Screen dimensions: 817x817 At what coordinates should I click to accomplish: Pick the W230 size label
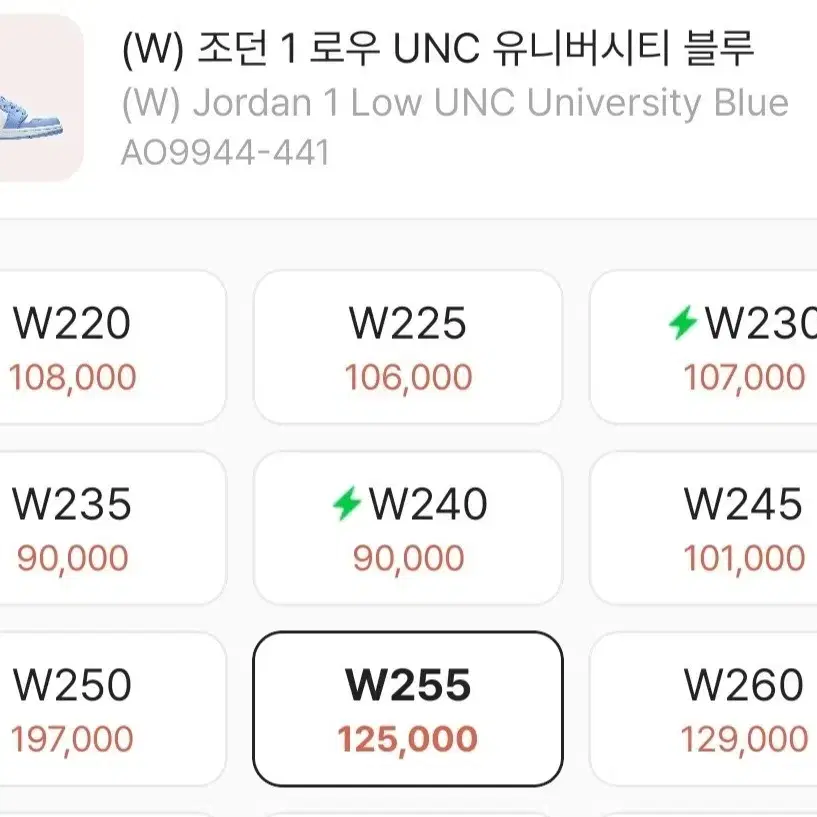click(x=760, y=323)
